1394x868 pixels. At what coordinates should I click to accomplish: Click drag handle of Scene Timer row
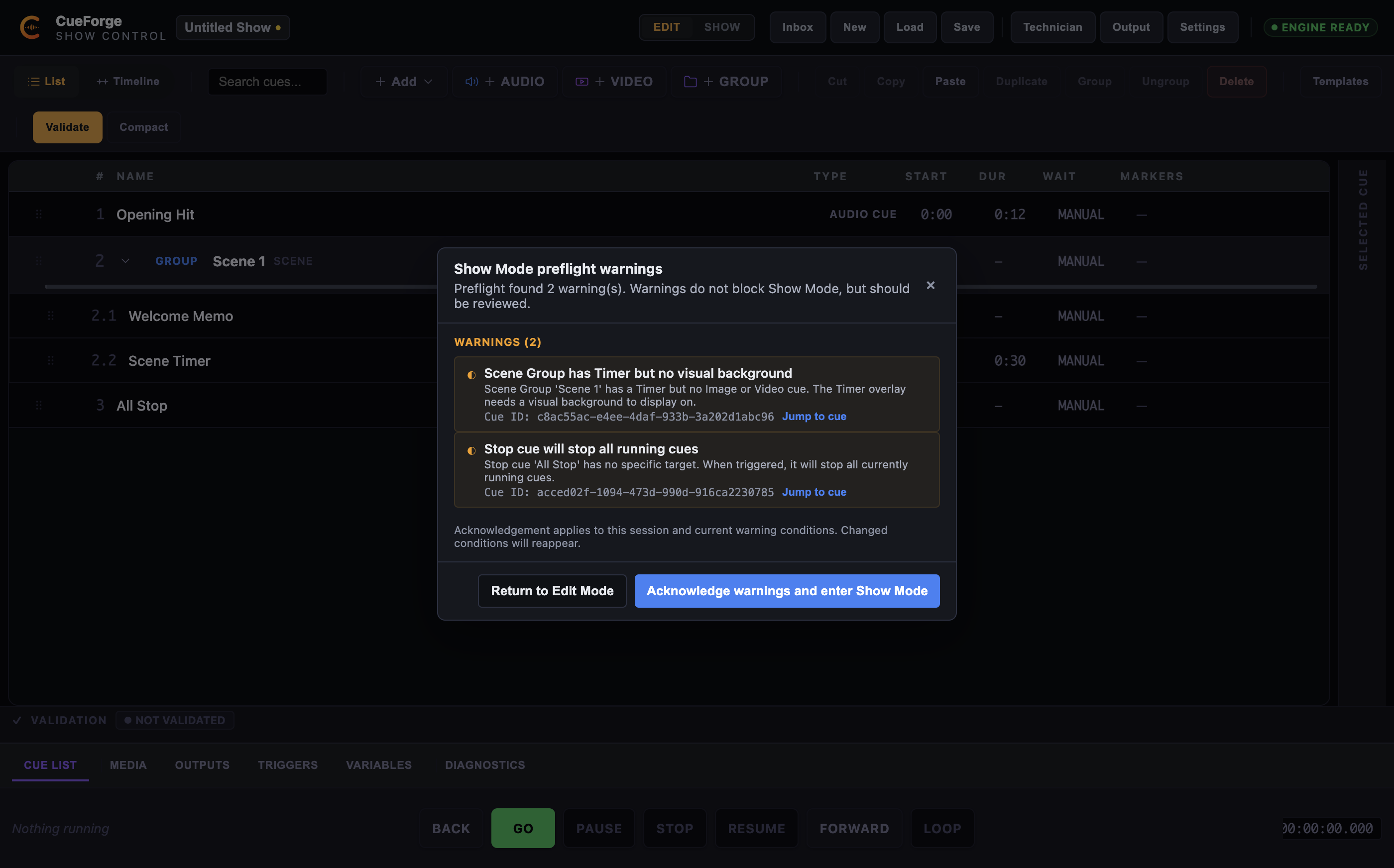point(50,360)
